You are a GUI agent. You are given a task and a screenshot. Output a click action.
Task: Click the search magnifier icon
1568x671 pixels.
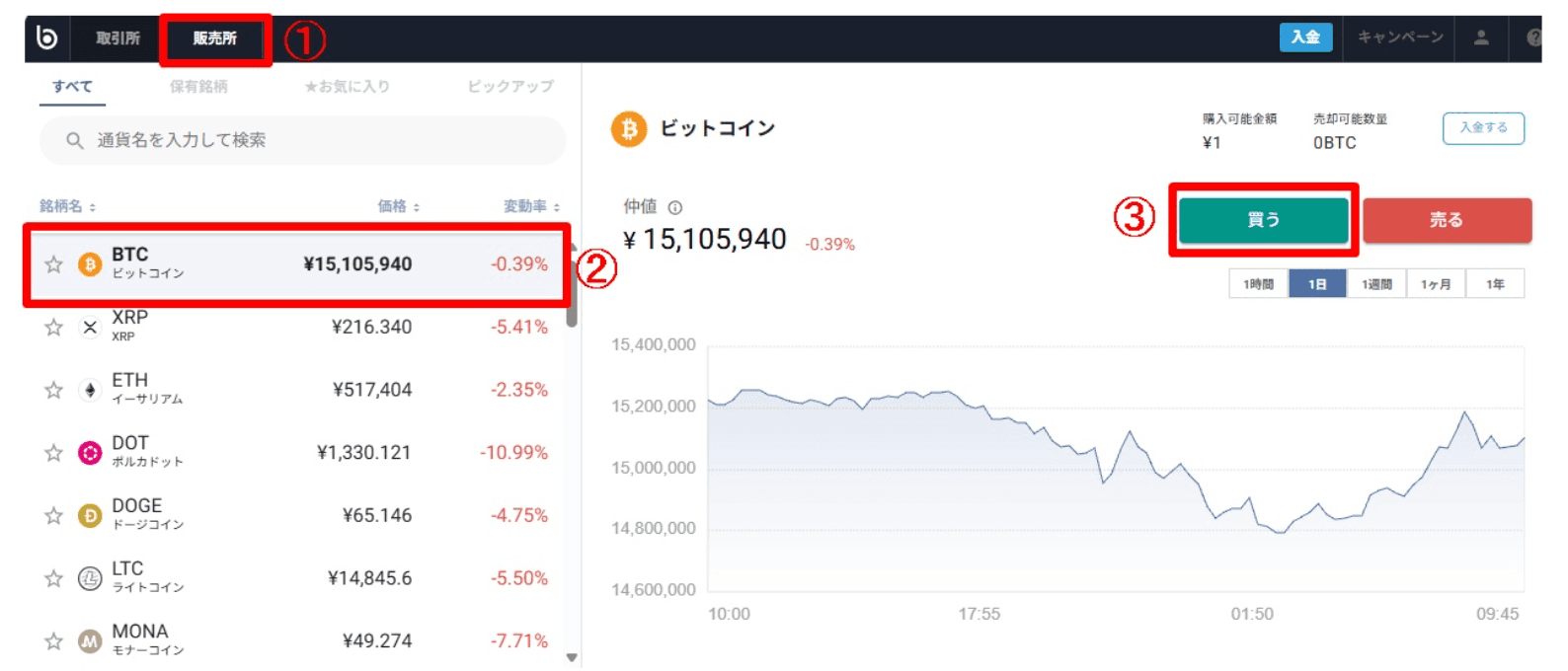pyautogui.click(x=74, y=141)
